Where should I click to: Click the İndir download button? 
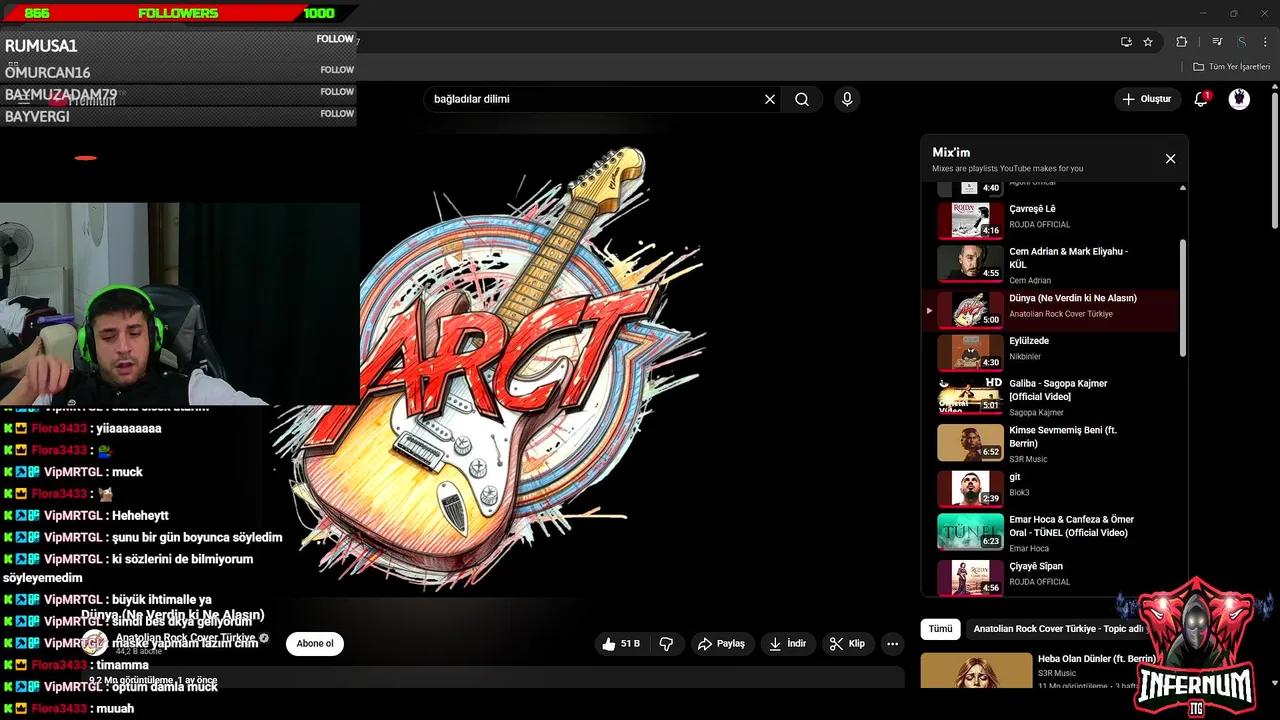click(x=787, y=644)
